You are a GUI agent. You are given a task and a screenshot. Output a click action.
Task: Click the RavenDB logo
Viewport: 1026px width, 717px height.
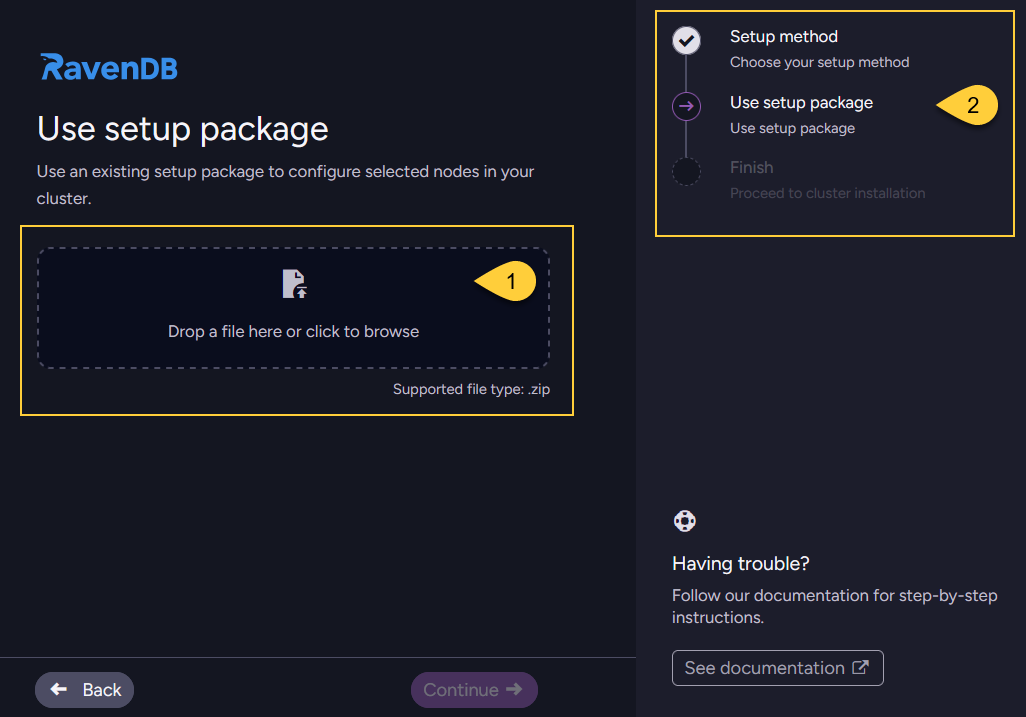108,65
